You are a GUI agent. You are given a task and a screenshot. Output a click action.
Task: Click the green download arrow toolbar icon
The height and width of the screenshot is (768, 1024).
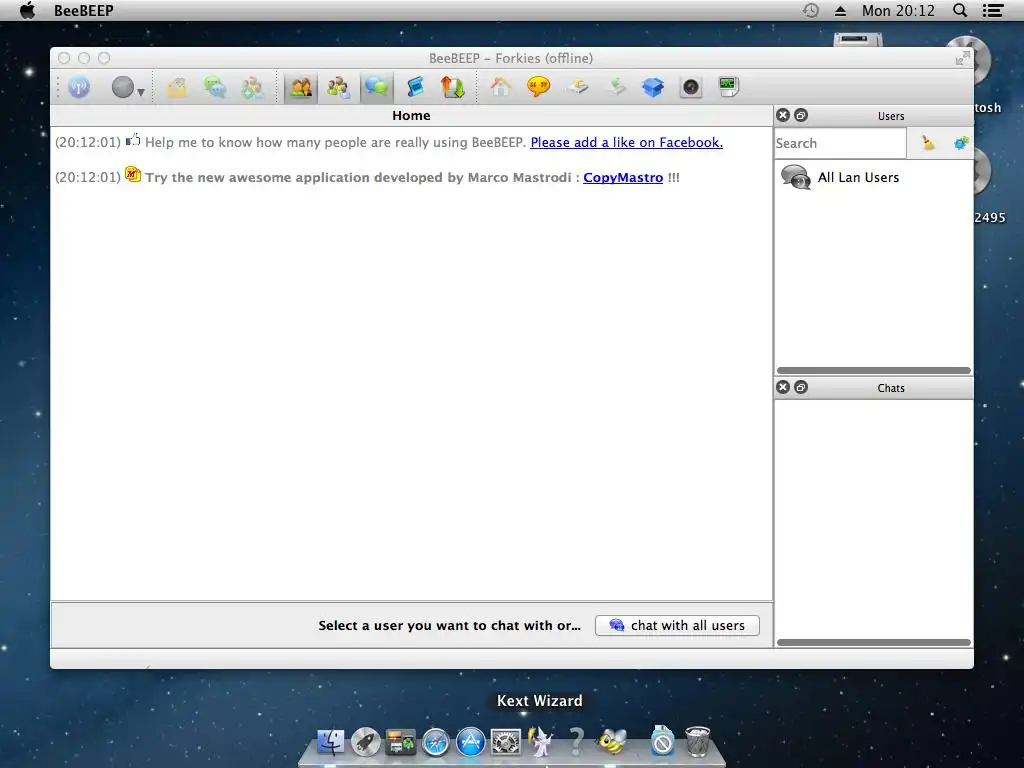coord(615,87)
